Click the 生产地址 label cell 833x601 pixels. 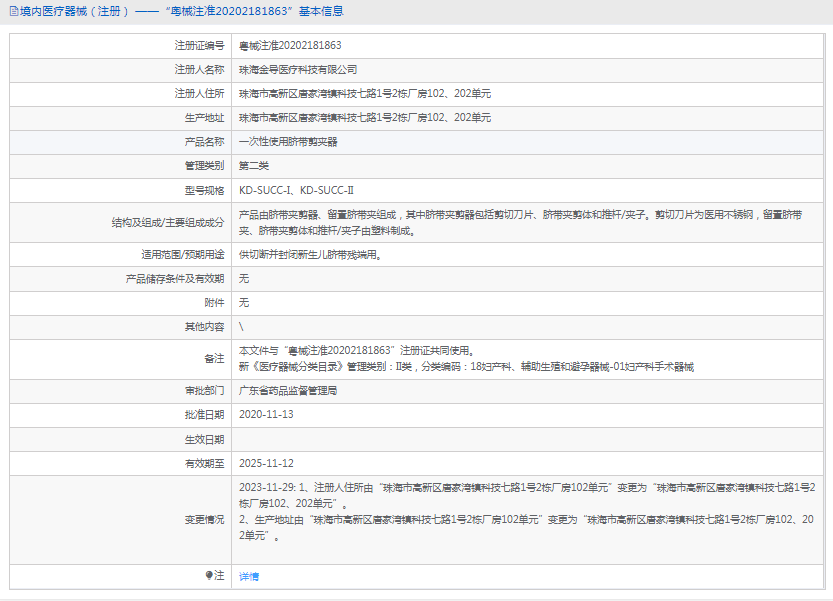click(x=121, y=117)
